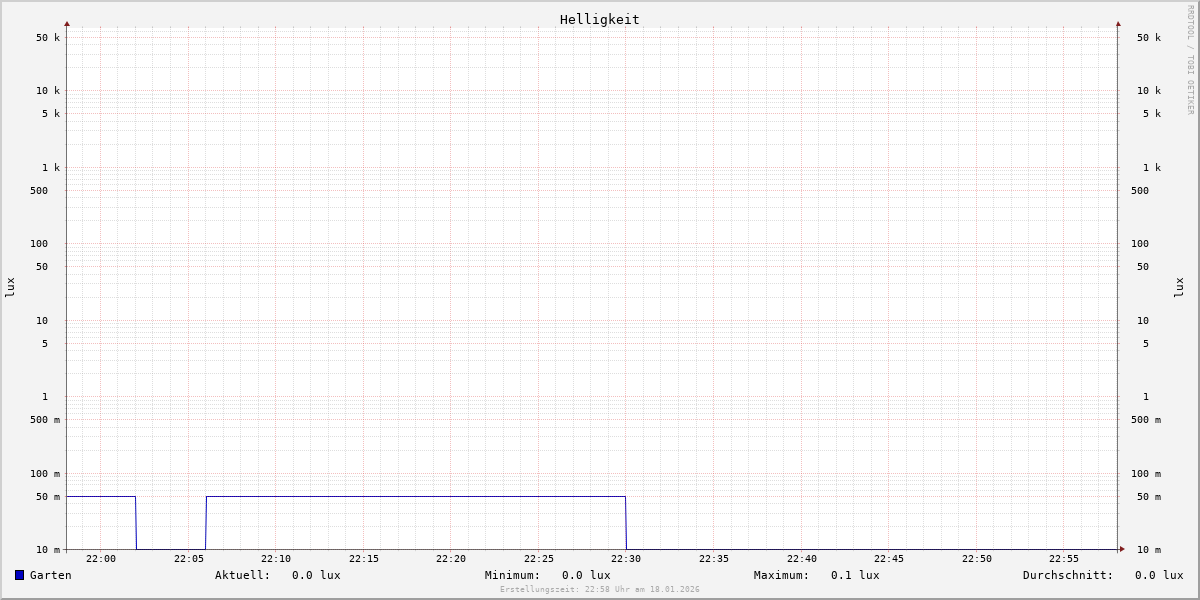Select the "Durchschnitt: 0.0 lux" value

point(1103,575)
